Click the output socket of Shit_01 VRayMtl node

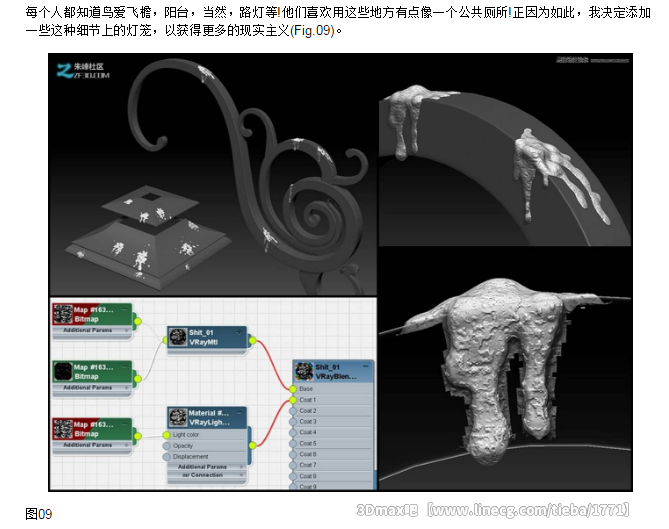[253, 340]
